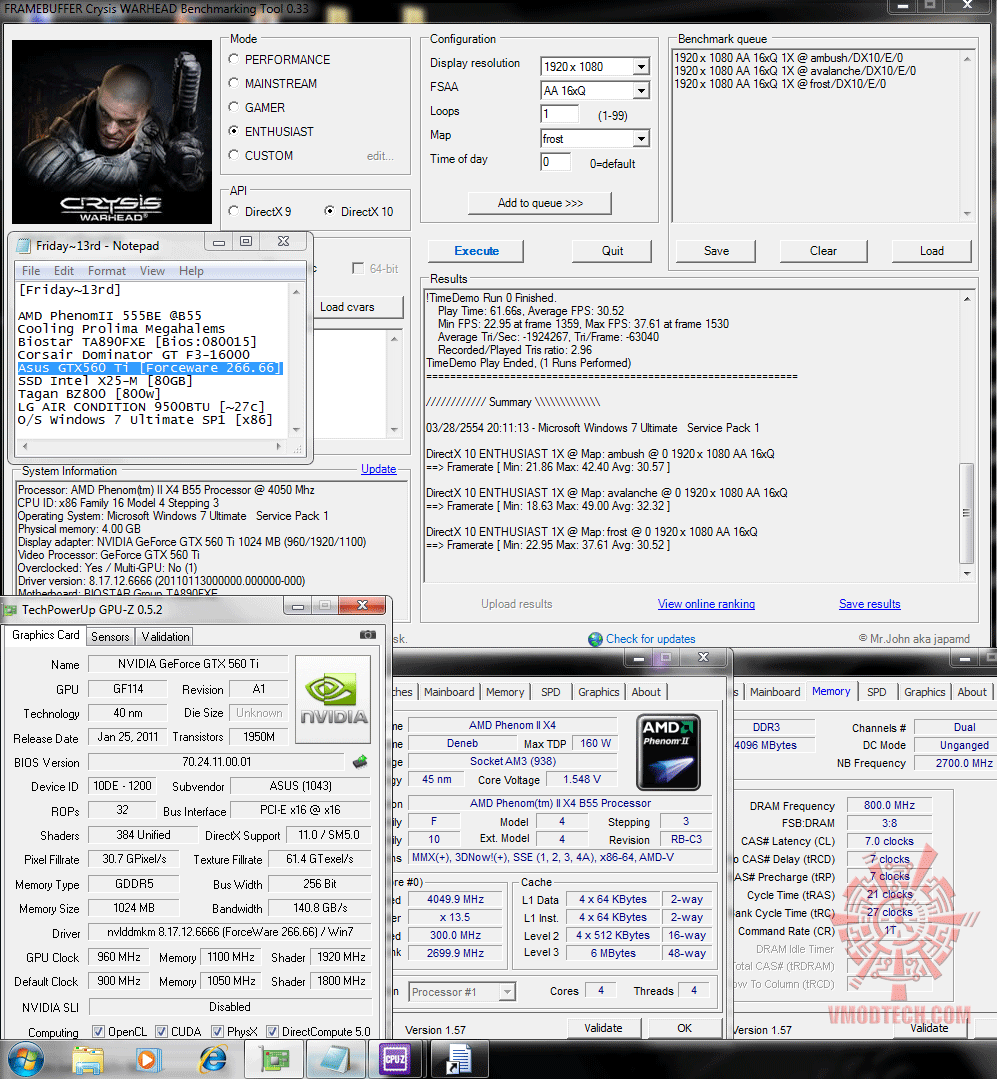
Task: Toggle the 64-bit checkbox
Action: 358,268
